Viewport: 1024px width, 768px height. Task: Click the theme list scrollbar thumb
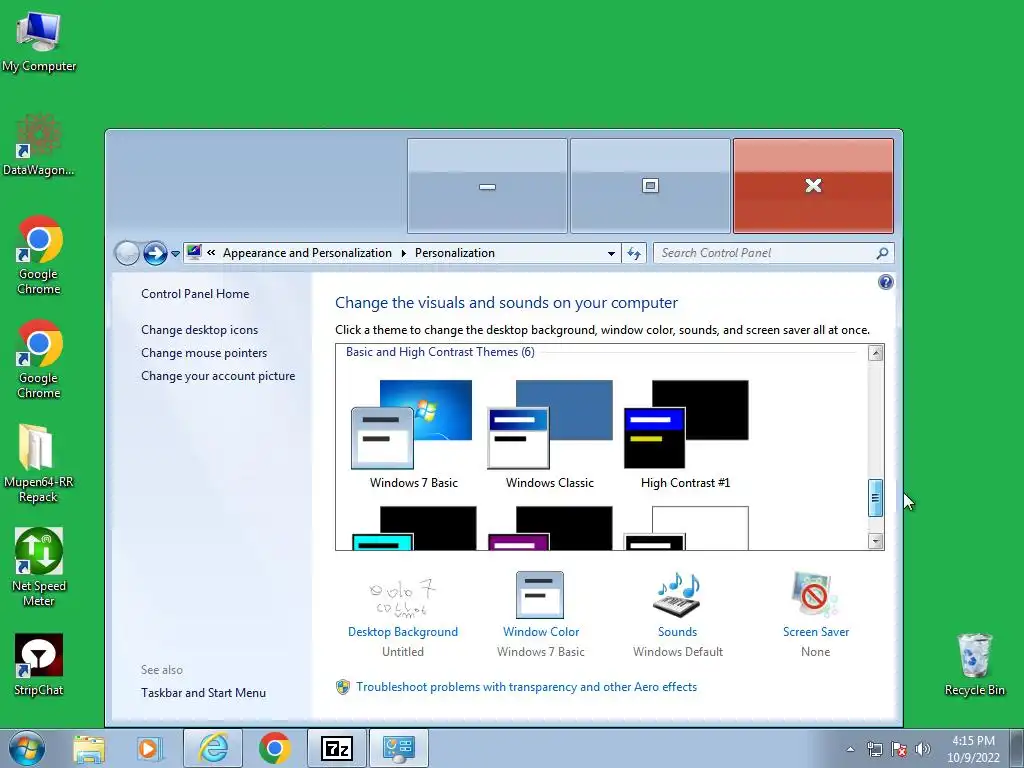tap(875, 498)
